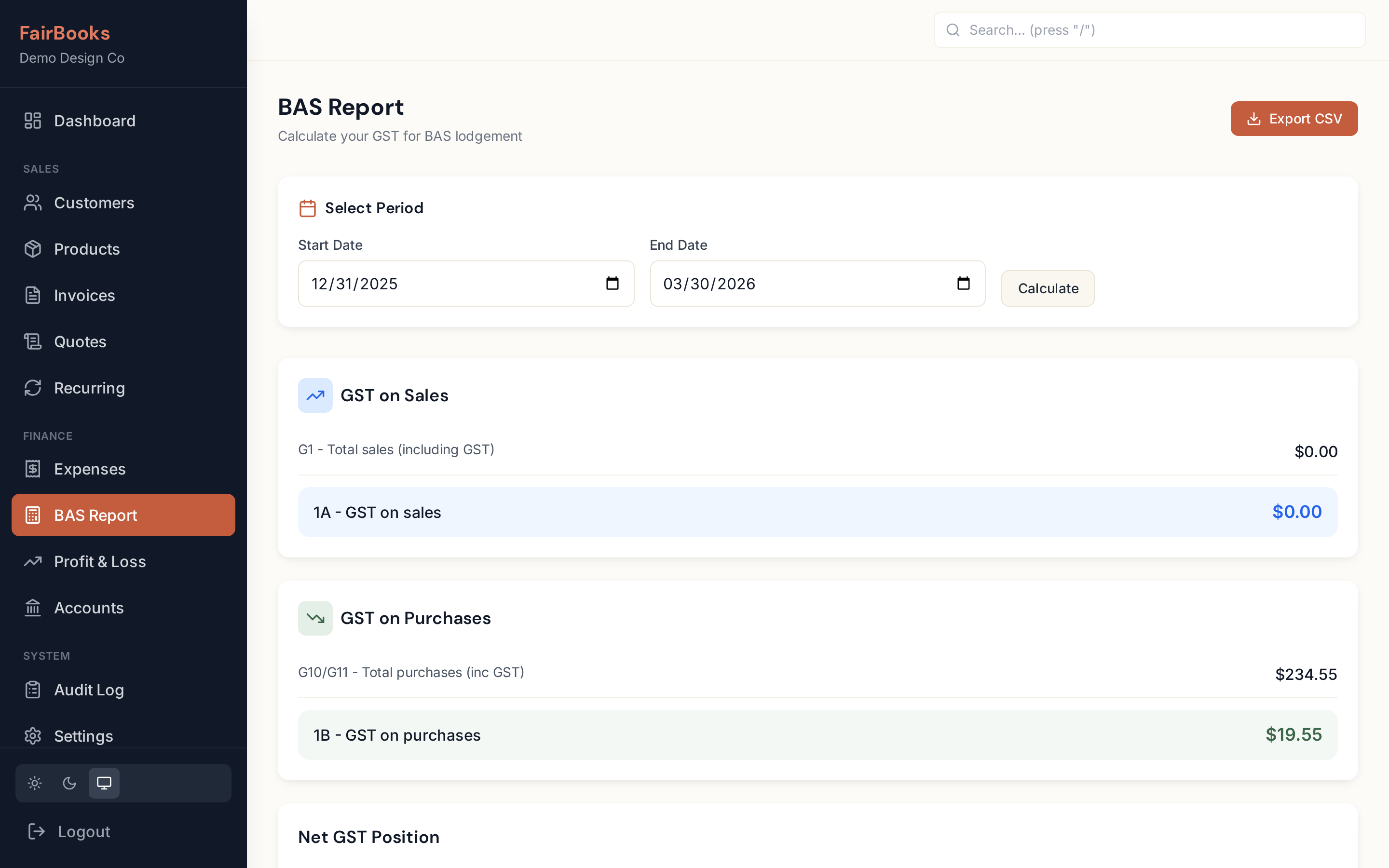The width and height of the screenshot is (1389, 868).
Task: Go to the Profit & Loss page
Action: pos(100,561)
